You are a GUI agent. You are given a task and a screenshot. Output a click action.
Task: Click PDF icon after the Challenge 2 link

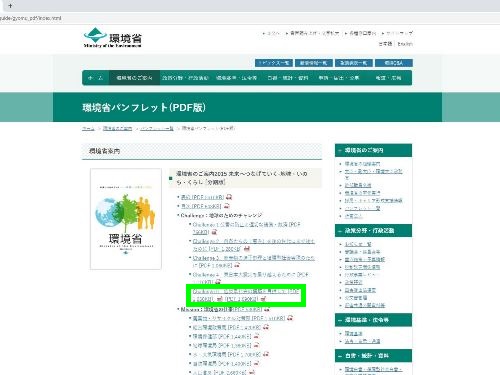click(247, 249)
